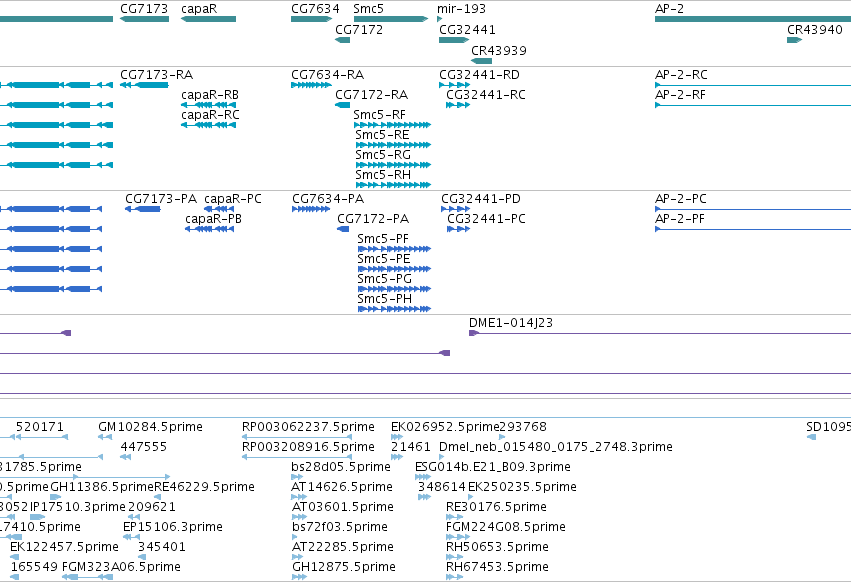Screen dimensions: 851x582
Task: Click the Smc5-RG transcript label
Action: pos(383,155)
